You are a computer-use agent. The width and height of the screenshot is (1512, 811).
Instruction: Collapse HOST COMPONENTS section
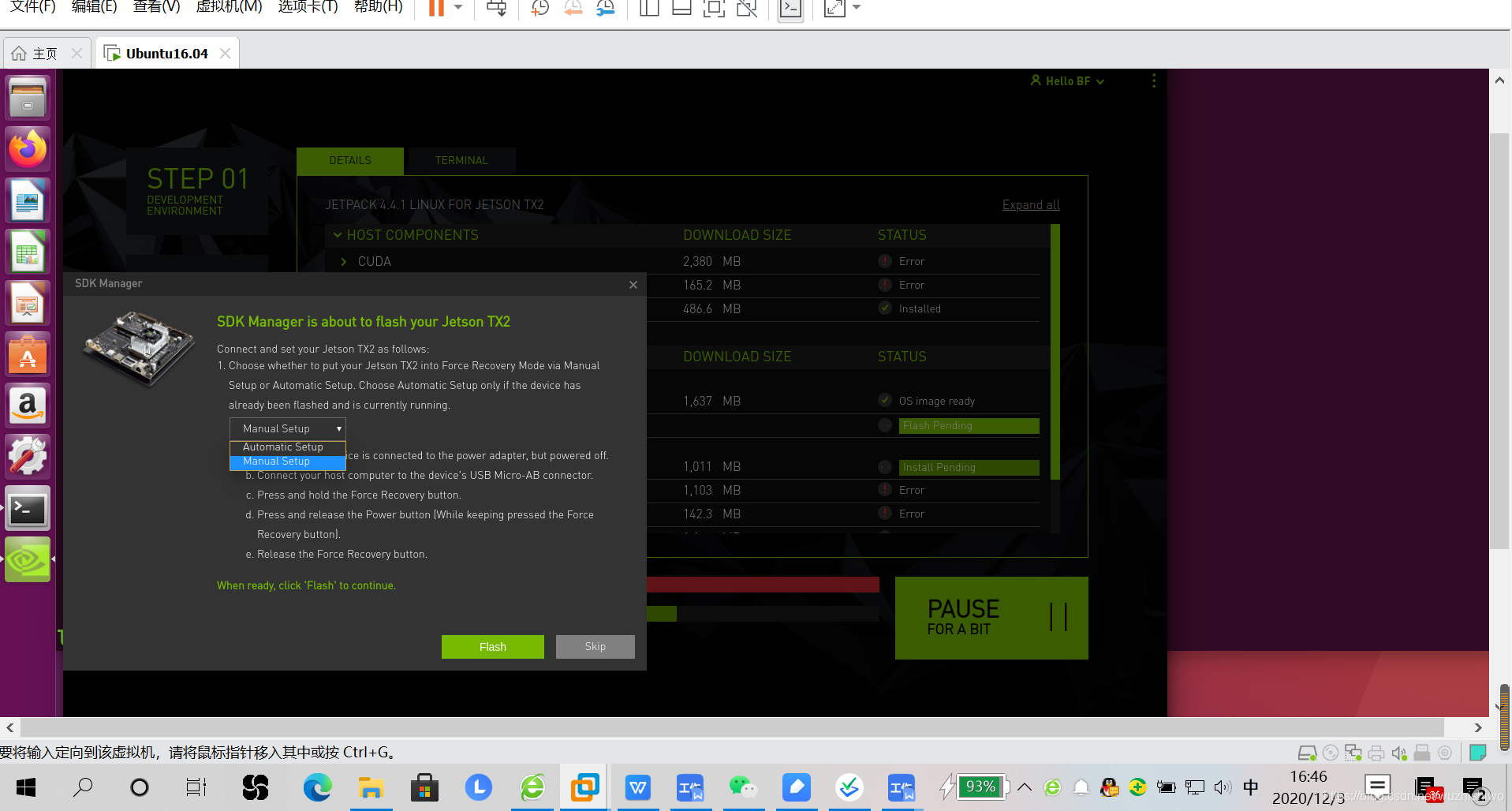[338, 235]
